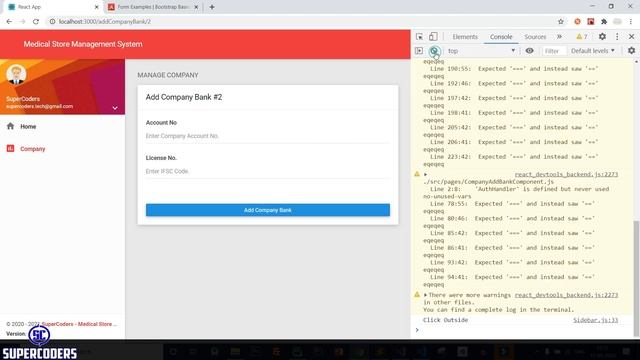Close the Form Examples tab

tap(196, 7)
